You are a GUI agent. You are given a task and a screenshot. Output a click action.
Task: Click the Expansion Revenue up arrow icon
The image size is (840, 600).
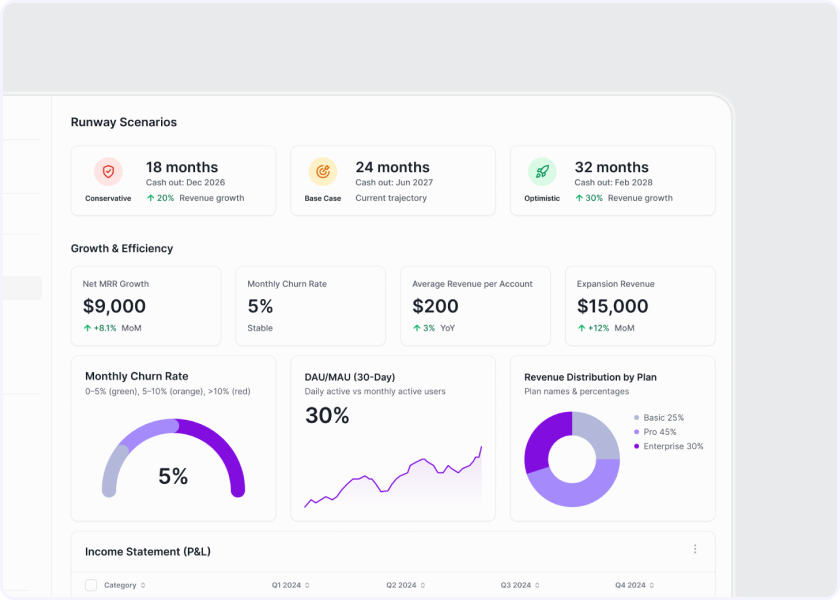pos(581,328)
